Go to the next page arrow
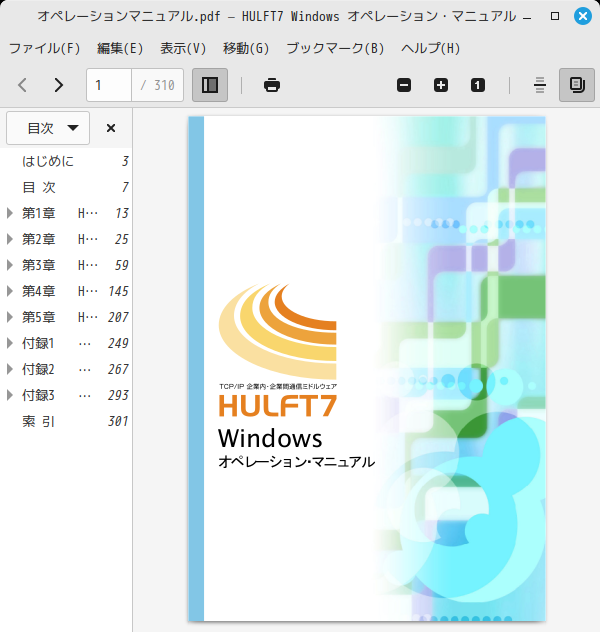 tap(58, 85)
